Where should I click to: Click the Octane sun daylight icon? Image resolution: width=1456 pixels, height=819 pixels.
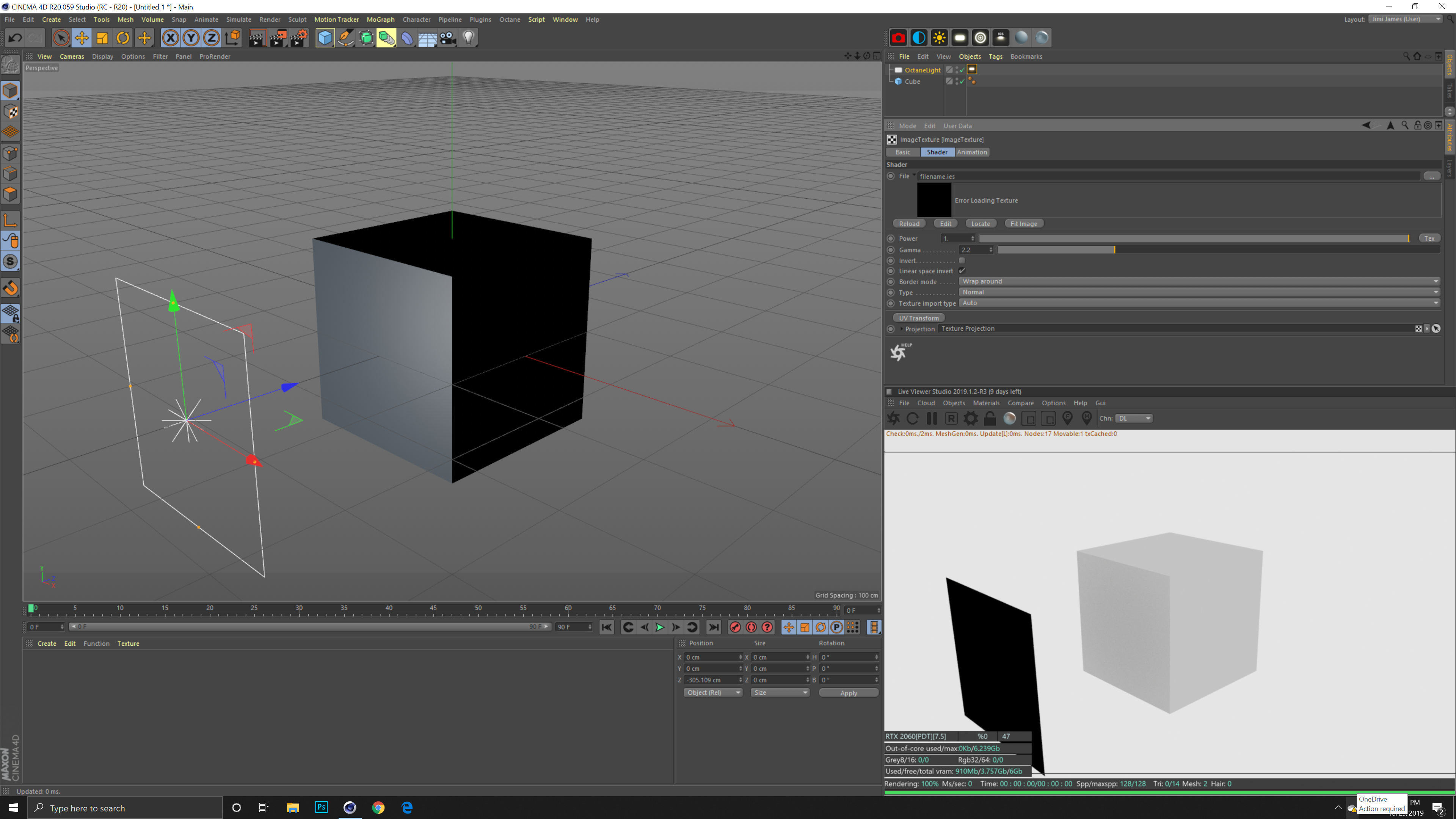pos(940,38)
